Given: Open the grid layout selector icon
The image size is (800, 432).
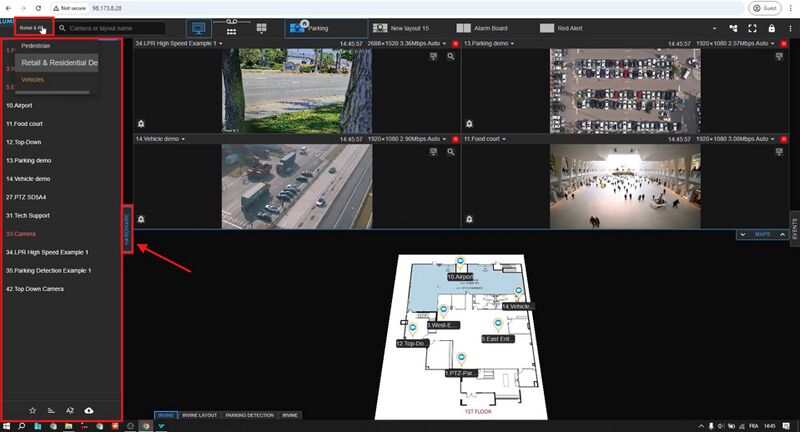Looking at the screenshot, I should pyautogui.click(x=261, y=28).
